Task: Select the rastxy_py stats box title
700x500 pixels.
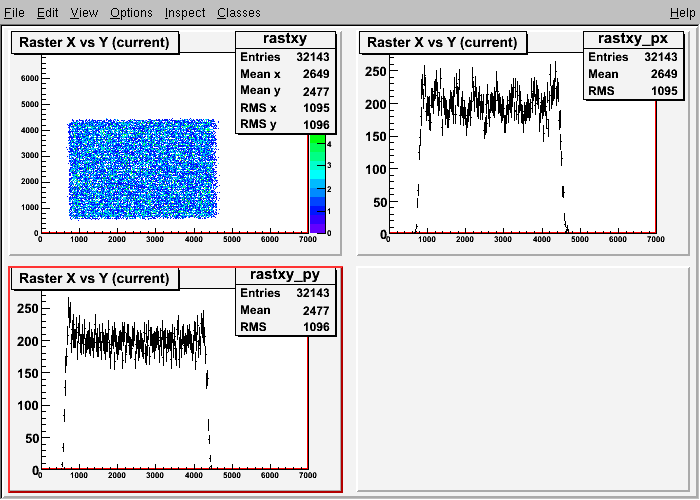Action: (285, 275)
